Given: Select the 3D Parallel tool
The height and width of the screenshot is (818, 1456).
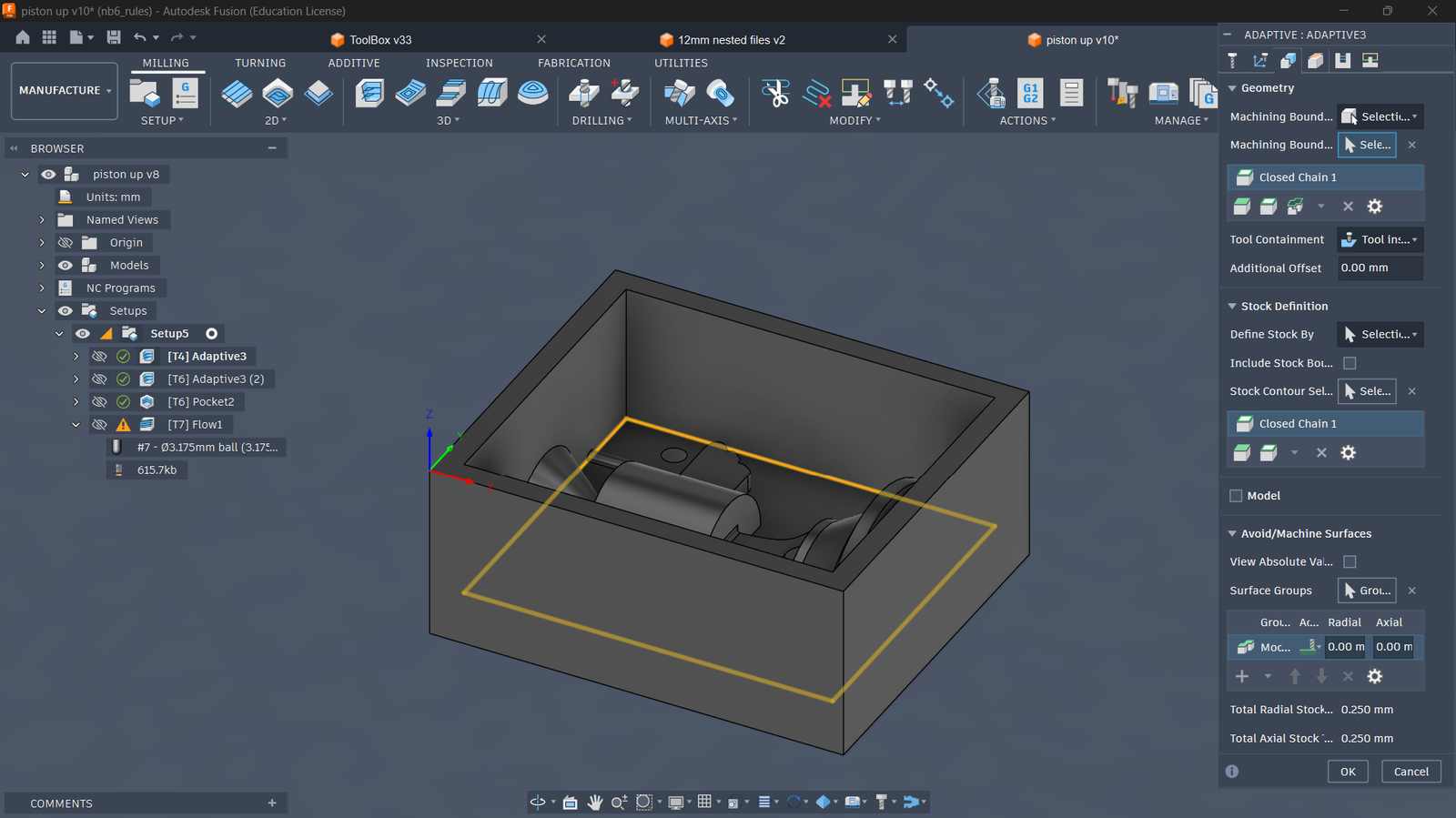Looking at the screenshot, I should [492, 93].
